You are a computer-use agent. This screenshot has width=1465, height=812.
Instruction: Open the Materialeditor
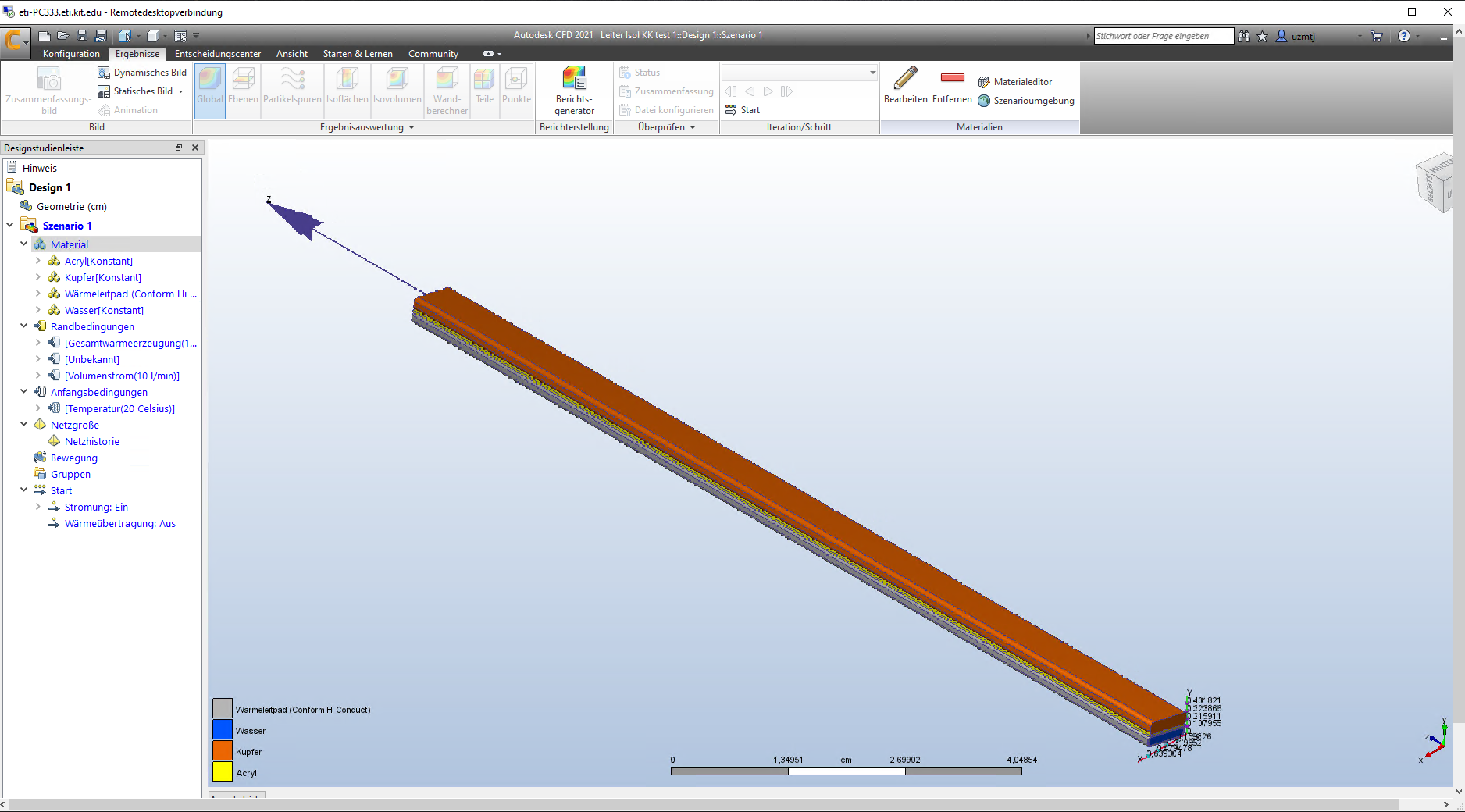(x=1023, y=81)
